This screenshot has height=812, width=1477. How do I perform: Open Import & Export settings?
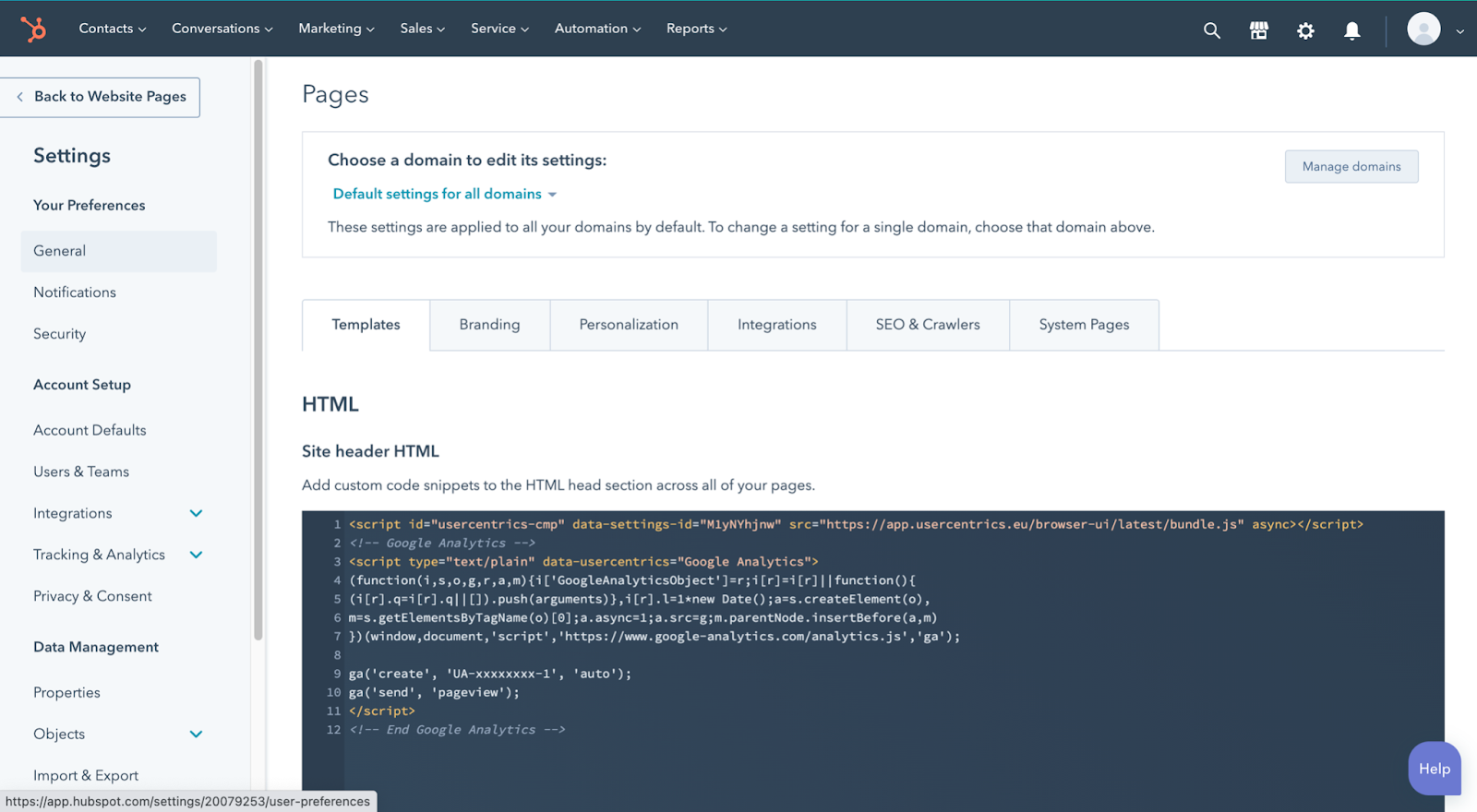pyautogui.click(x=86, y=776)
